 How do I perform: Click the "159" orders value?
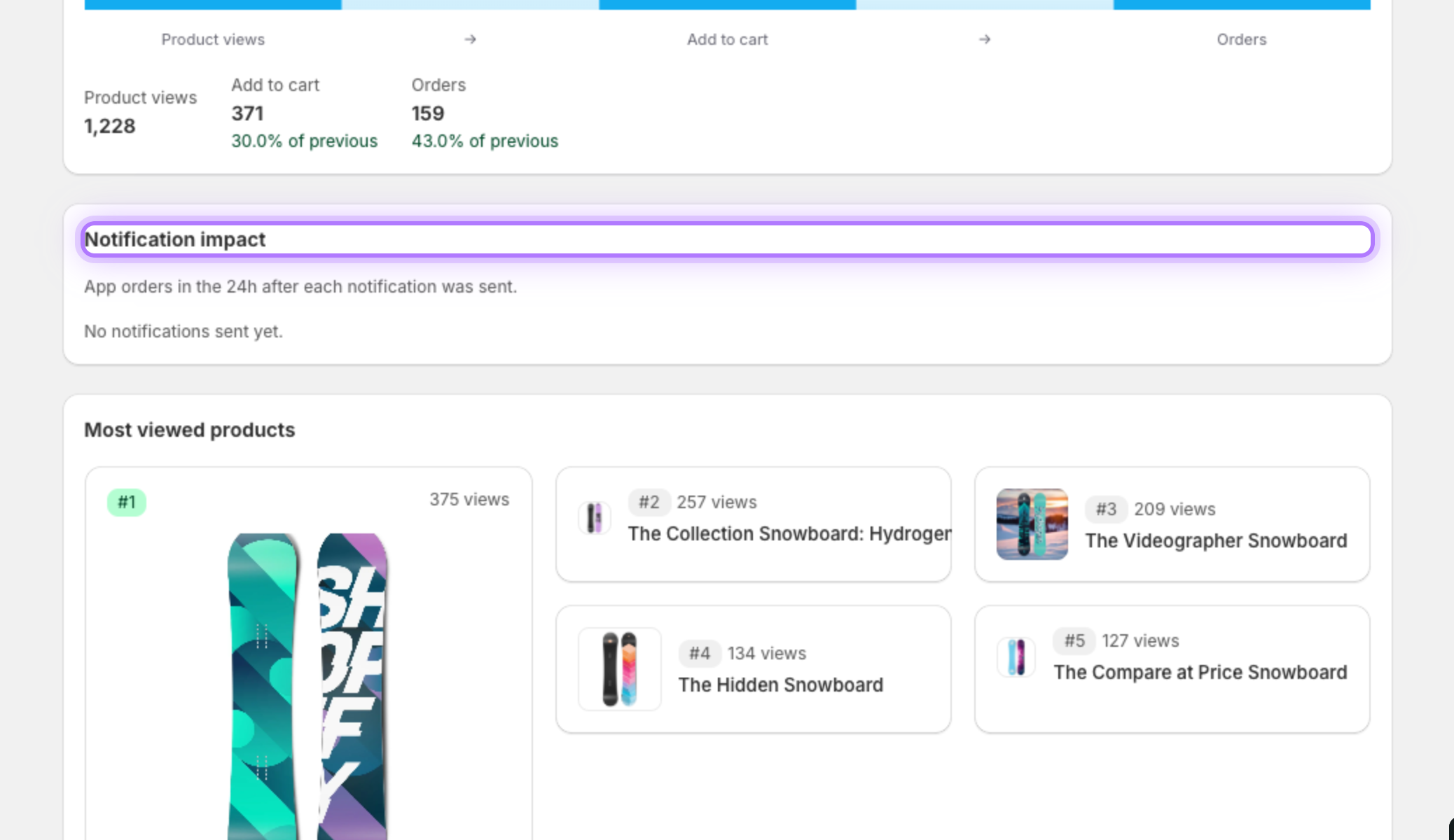428,113
